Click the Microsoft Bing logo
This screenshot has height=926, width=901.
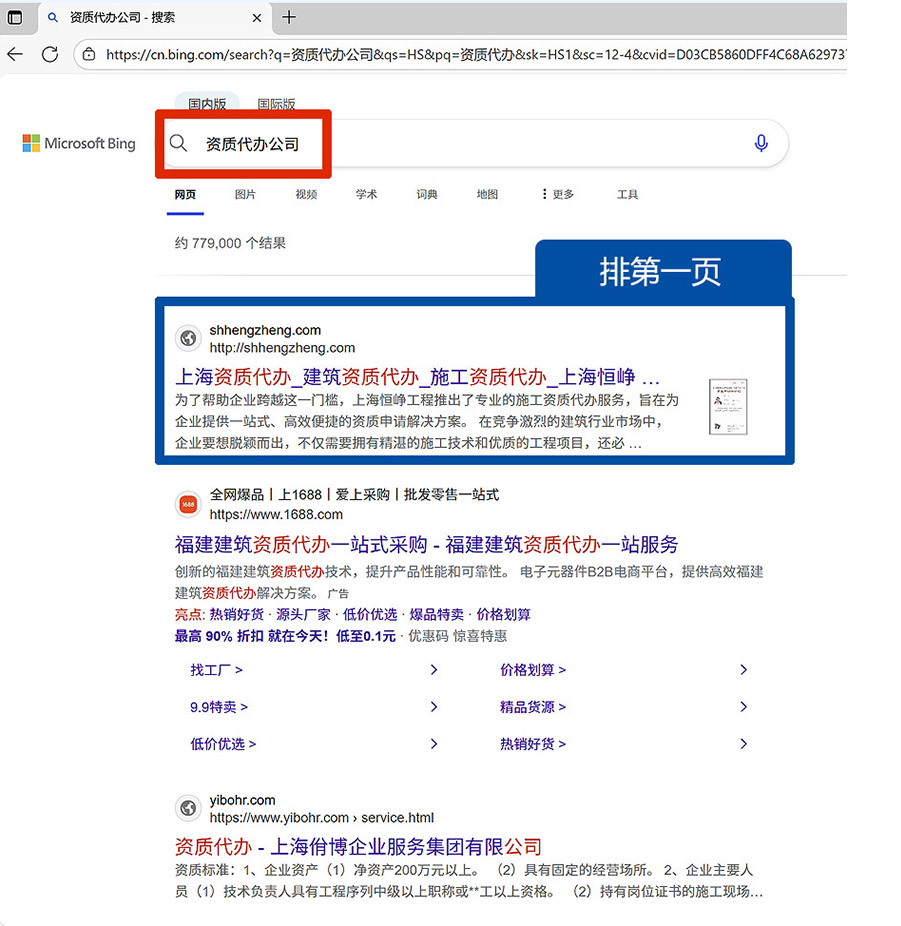(x=79, y=144)
